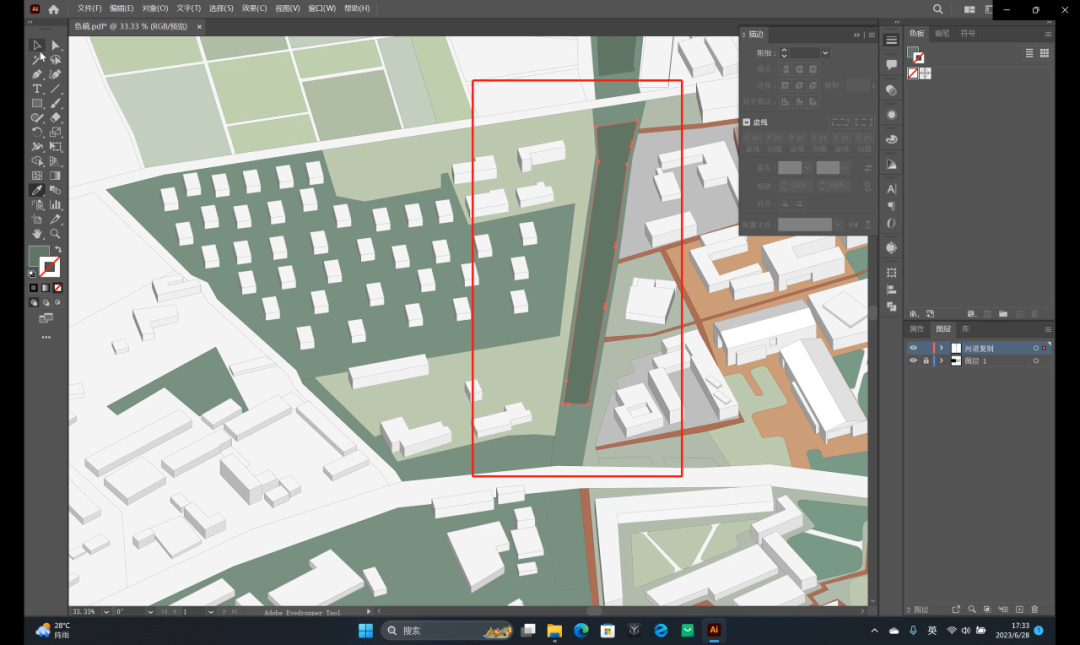Select the Gradient tool
Screen dimensions: 1080x645
[55, 176]
